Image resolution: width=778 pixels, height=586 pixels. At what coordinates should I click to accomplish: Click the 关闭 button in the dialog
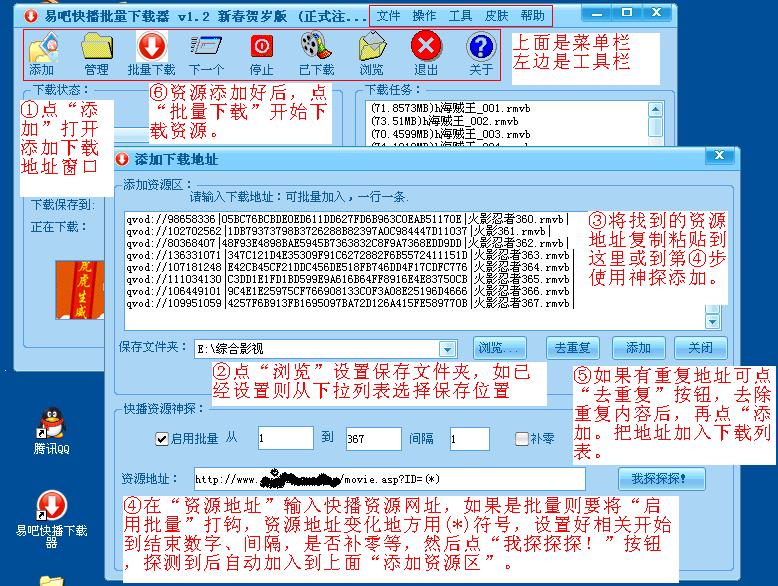pos(701,348)
